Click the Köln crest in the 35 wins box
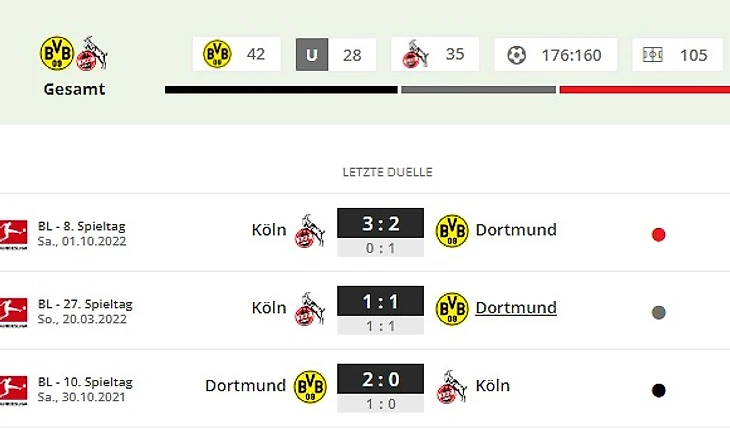Viewport: 730px width, 430px height. [415, 54]
